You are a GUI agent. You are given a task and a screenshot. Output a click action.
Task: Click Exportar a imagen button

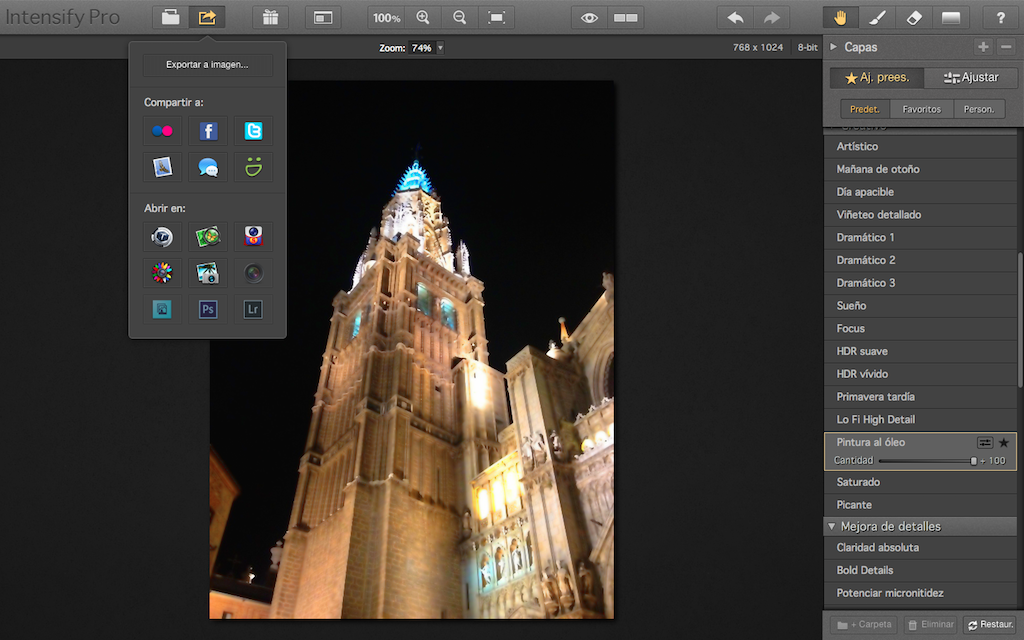pyautogui.click(x=207, y=65)
